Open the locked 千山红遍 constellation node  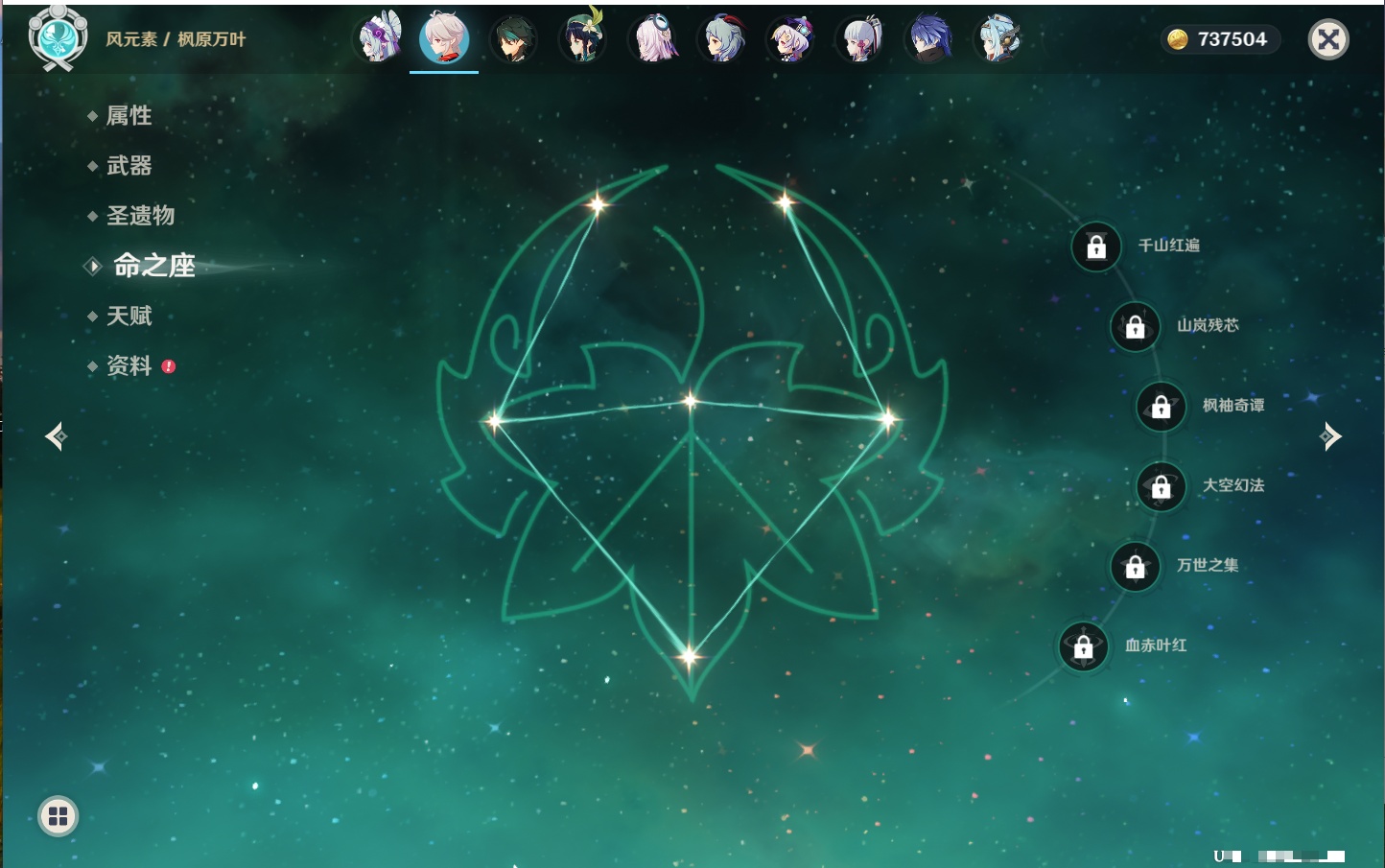[x=1096, y=246]
